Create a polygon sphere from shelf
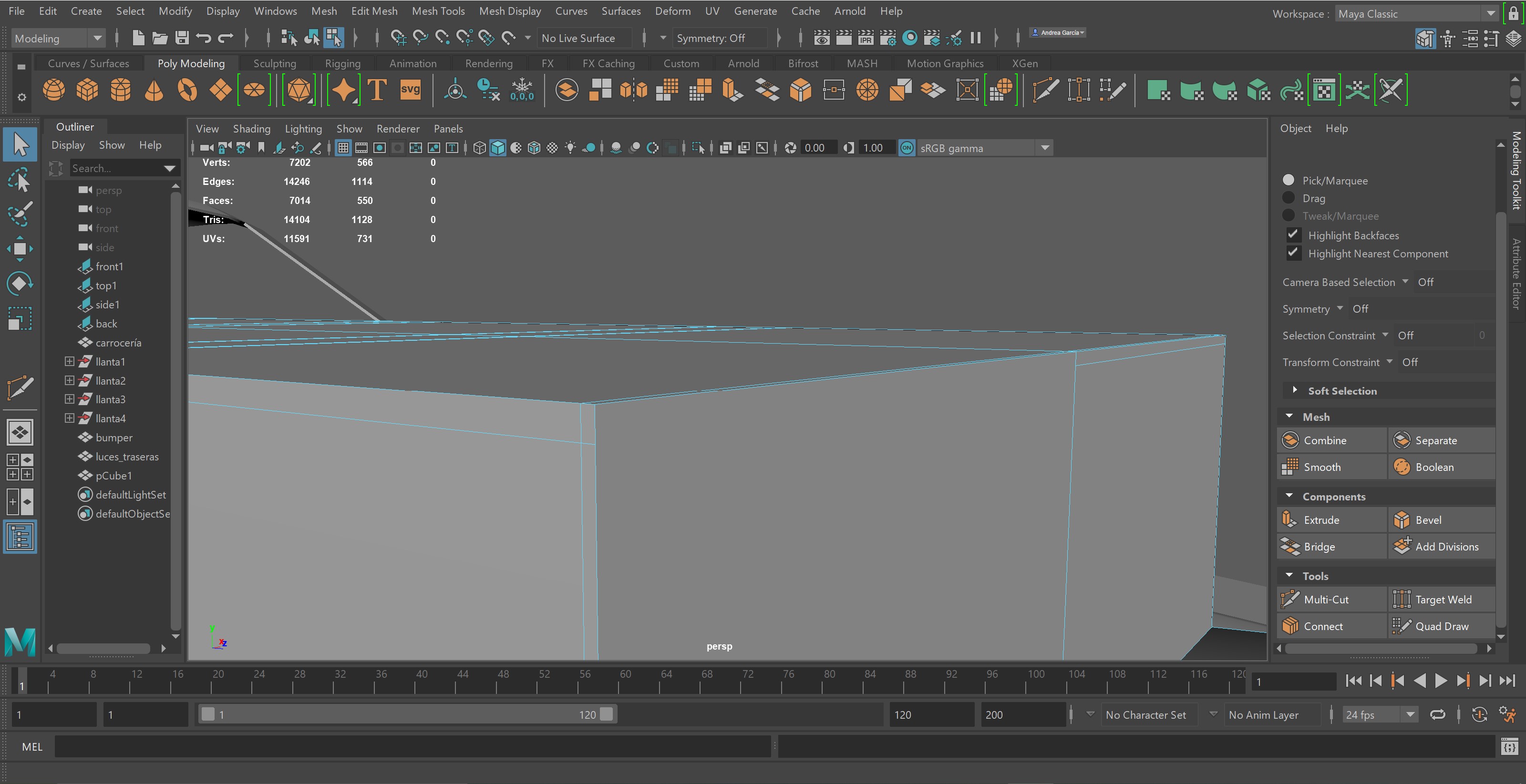Viewport: 1526px width, 784px height. (x=54, y=90)
